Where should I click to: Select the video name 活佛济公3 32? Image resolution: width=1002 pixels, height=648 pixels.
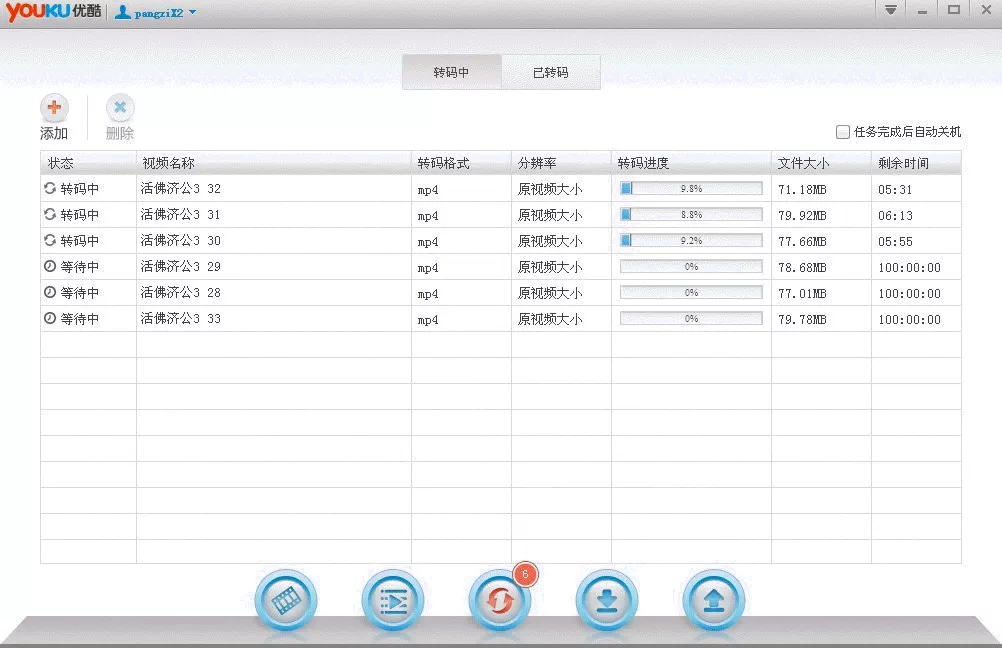pyautogui.click(x=180, y=189)
